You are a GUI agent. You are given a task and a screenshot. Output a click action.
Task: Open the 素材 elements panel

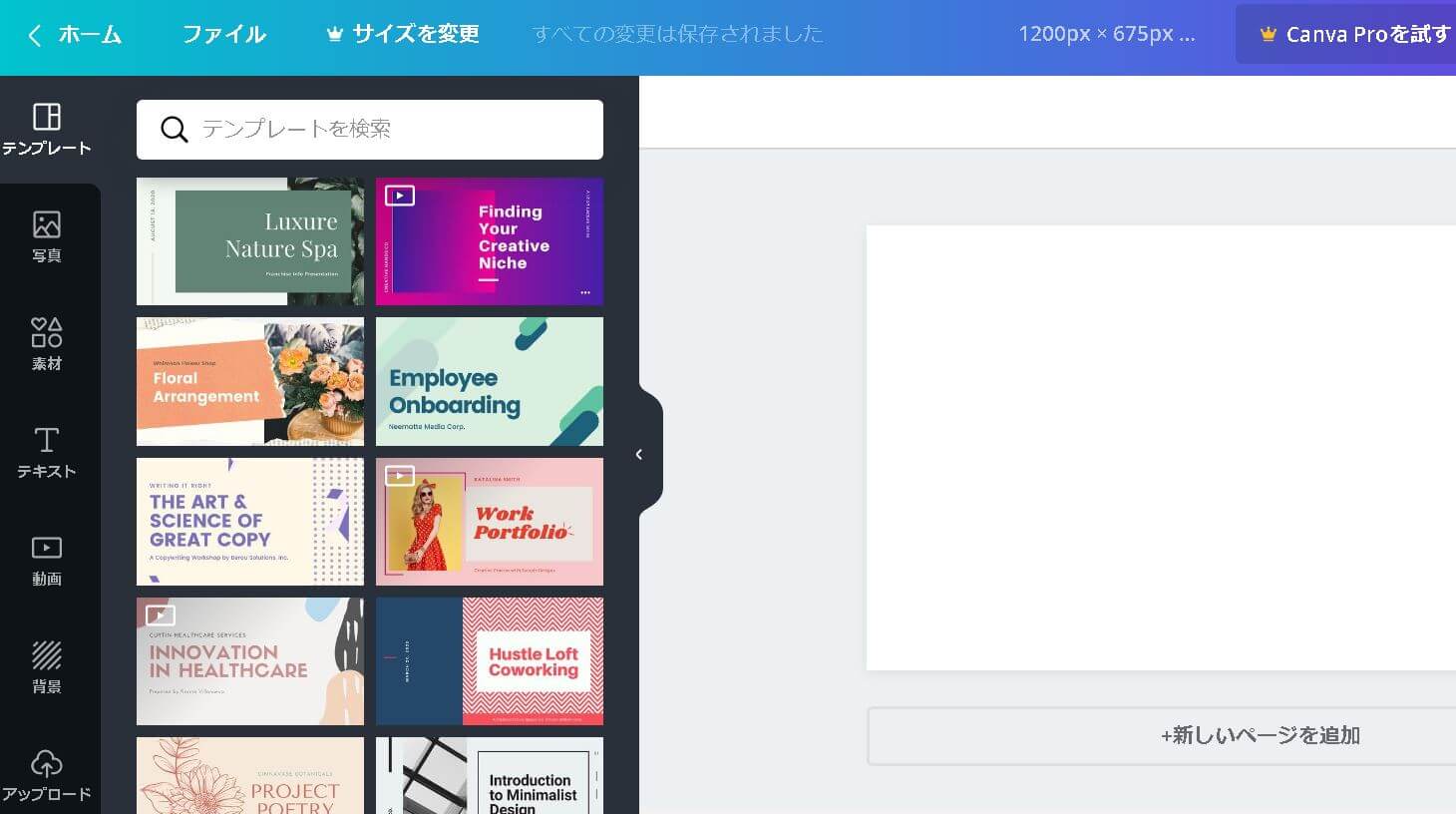(x=47, y=345)
